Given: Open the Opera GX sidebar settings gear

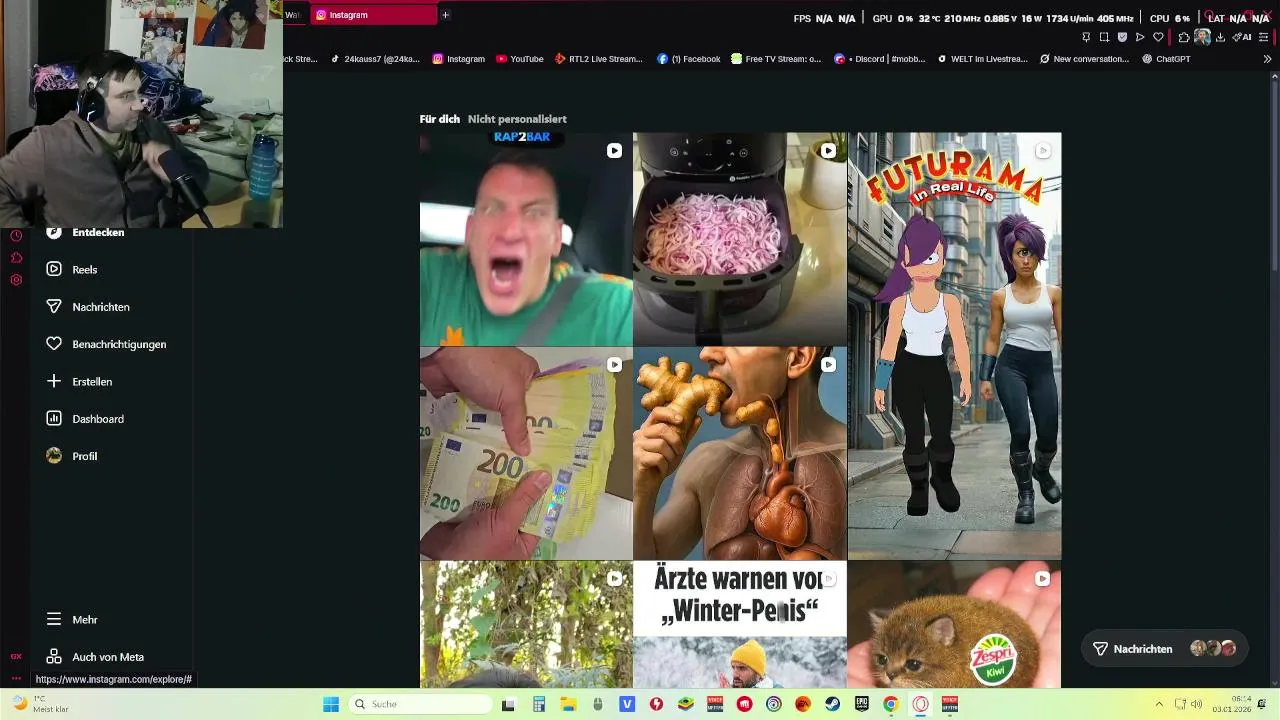Looking at the screenshot, I should tap(16, 280).
